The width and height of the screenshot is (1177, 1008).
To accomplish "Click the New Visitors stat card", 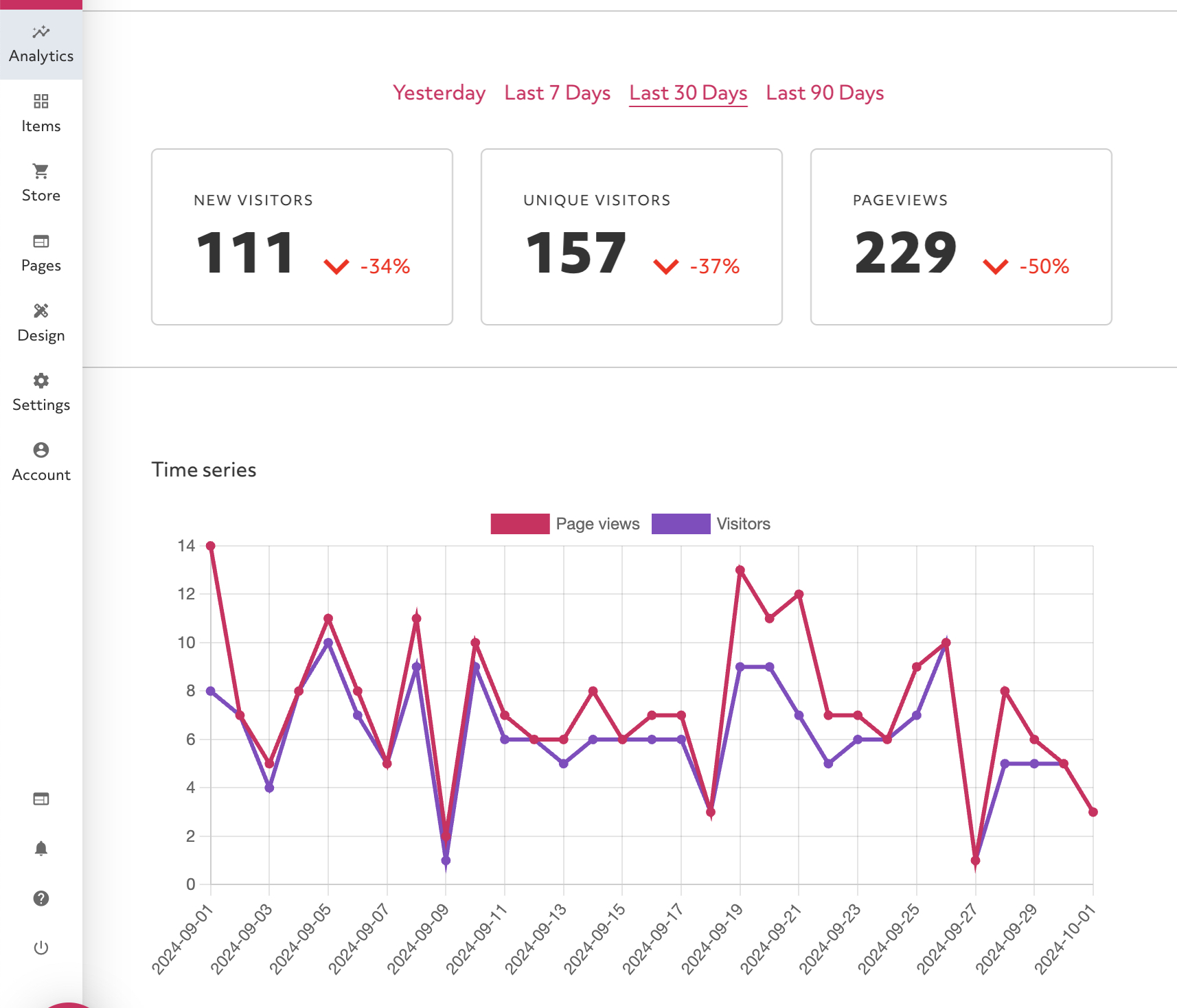I will tap(302, 237).
